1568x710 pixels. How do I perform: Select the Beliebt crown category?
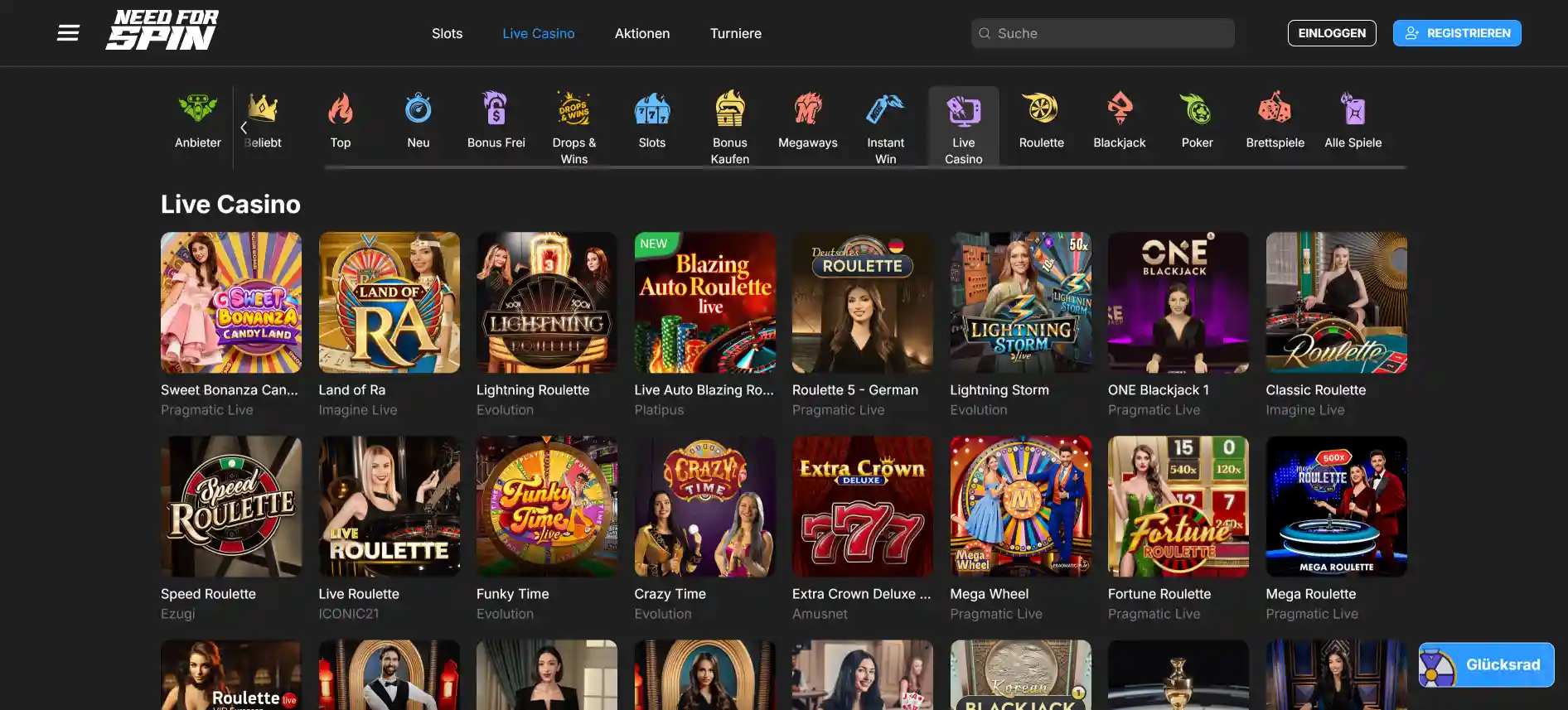(263, 121)
